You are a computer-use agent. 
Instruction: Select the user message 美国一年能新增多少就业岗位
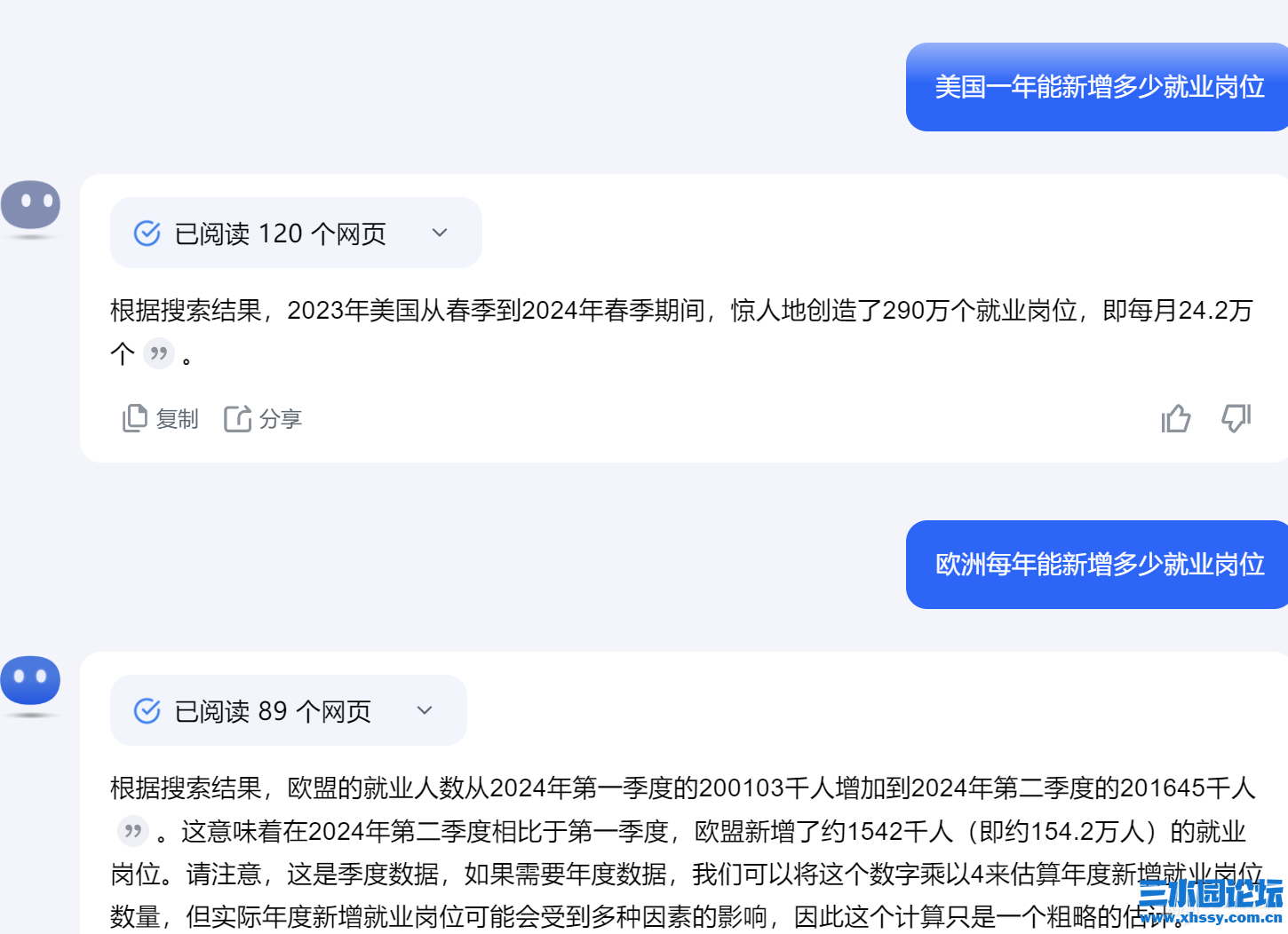1099,87
